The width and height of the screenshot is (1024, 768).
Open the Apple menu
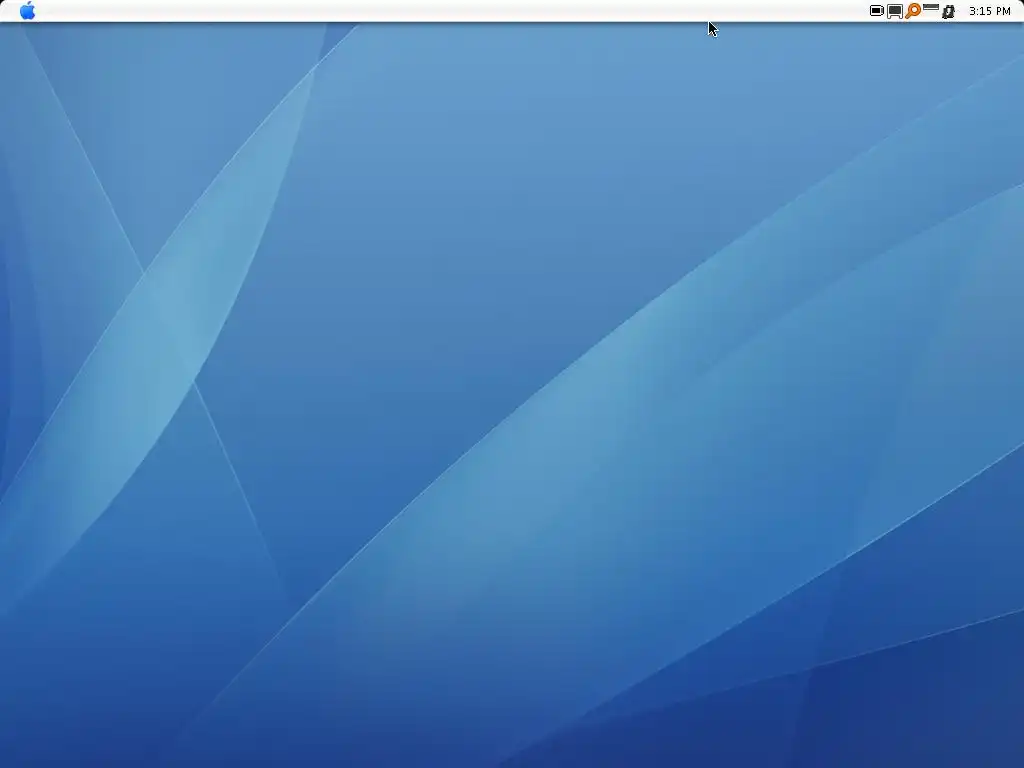27,10
